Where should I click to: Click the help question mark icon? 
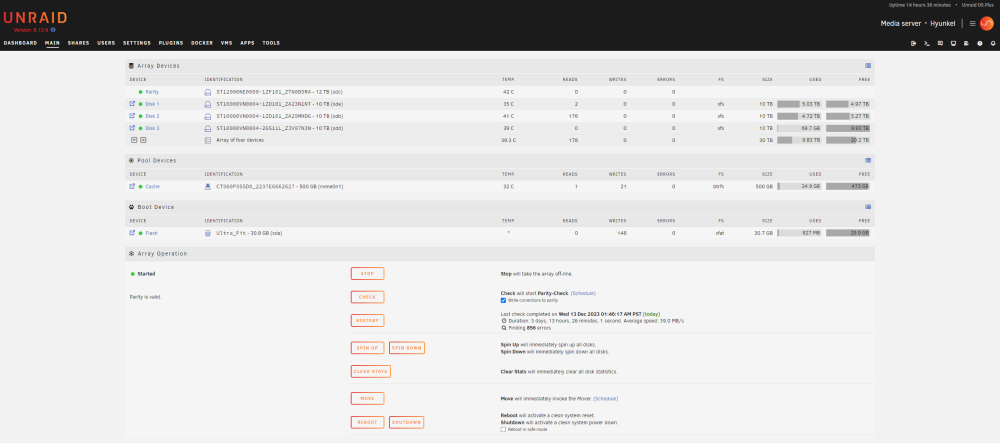[980, 43]
